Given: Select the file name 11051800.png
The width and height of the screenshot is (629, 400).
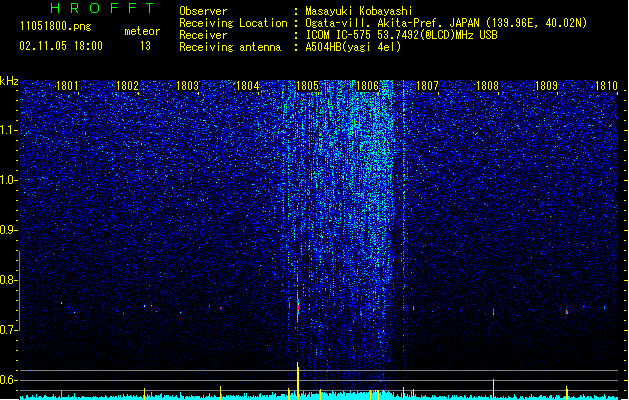Looking at the screenshot, I should click(56, 26).
